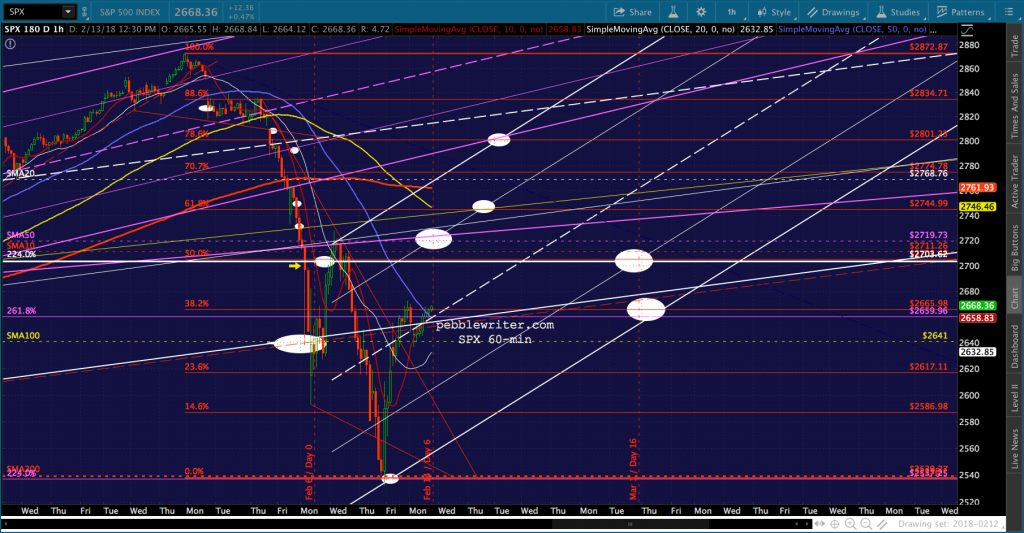Activate the crosshair pan tool icon
The height and width of the screenshot is (533, 1024).
(x=835, y=524)
